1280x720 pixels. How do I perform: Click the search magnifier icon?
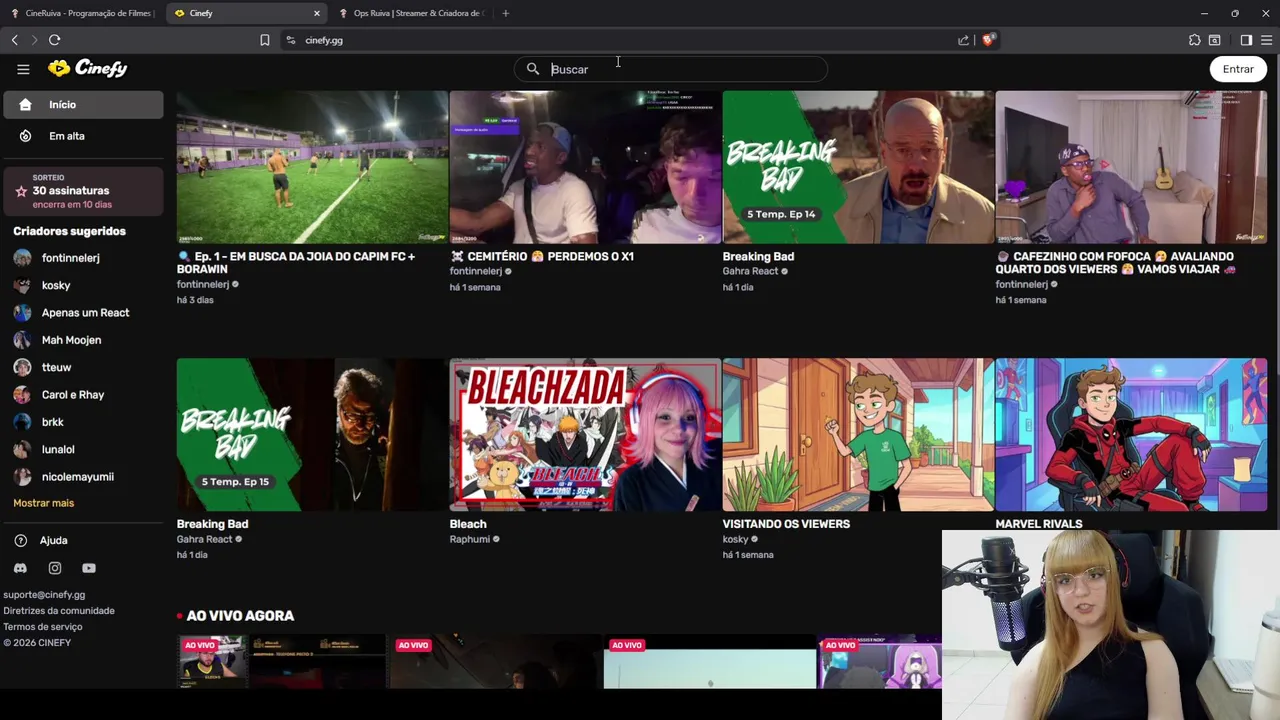pos(533,69)
